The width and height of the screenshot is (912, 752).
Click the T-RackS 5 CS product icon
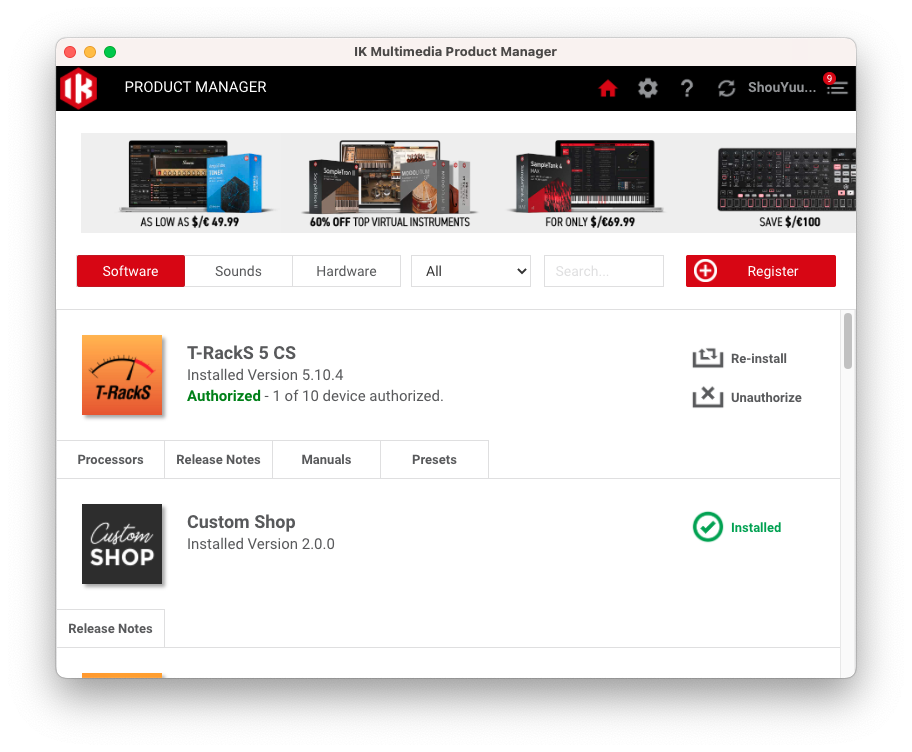pyautogui.click(x=122, y=375)
